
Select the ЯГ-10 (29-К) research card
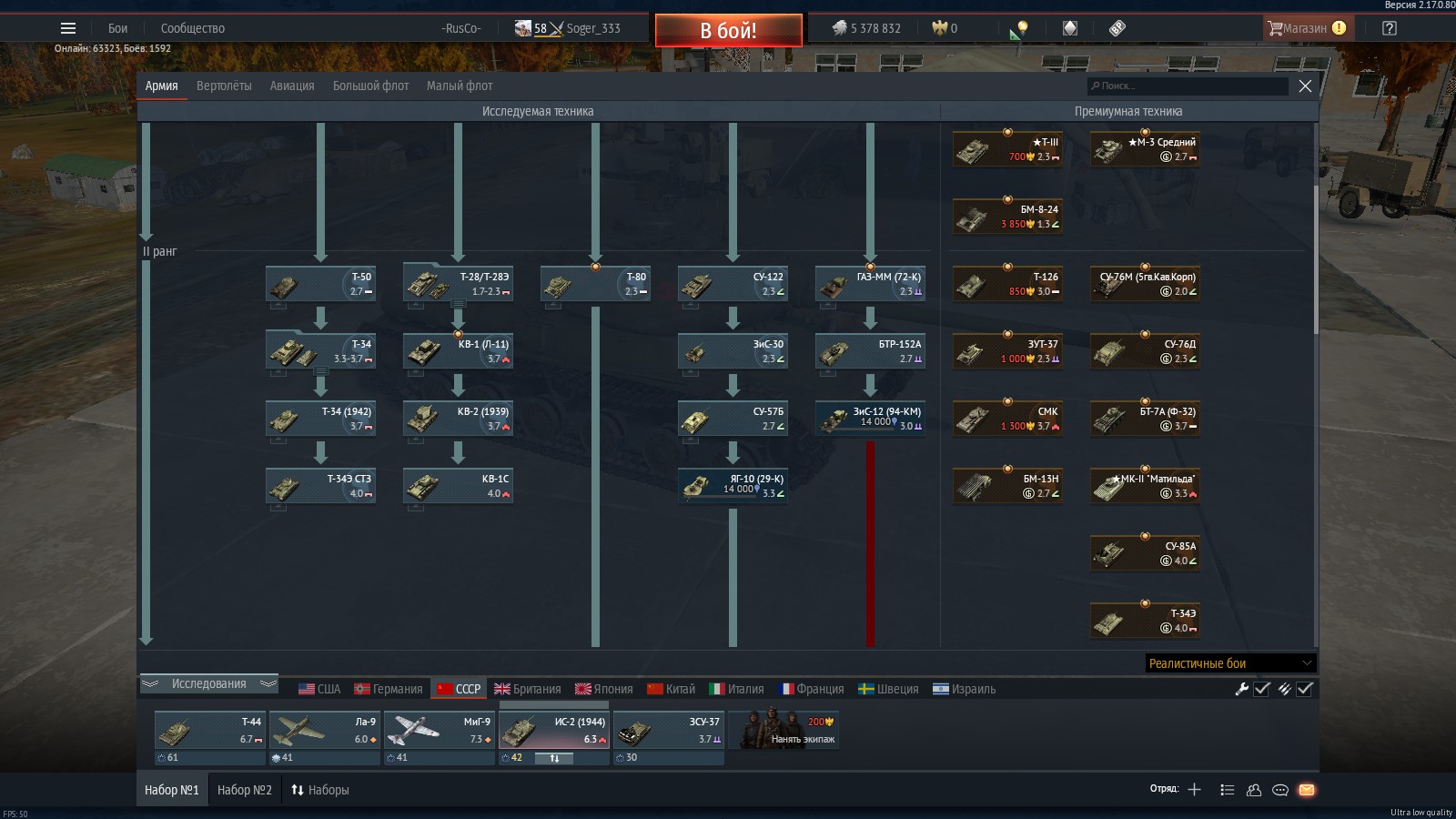coord(733,486)
